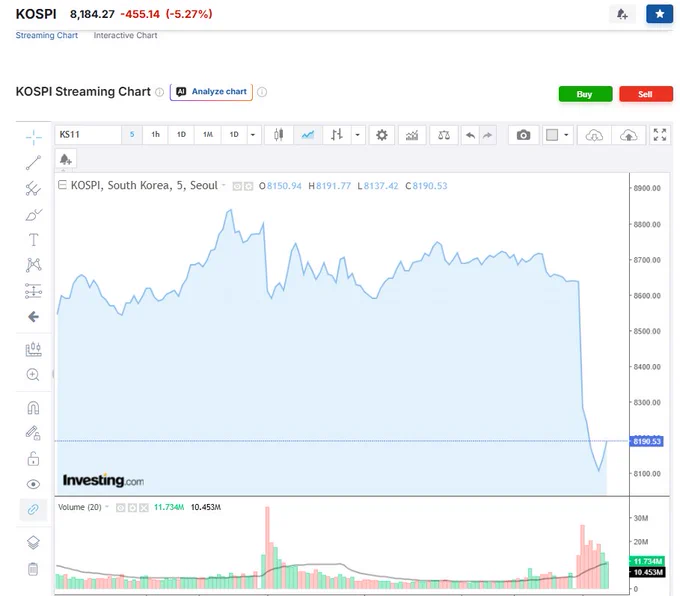This screenshot has width=680, height=596.
Task: Click the Analyze chart button
Action: (211, 92)
